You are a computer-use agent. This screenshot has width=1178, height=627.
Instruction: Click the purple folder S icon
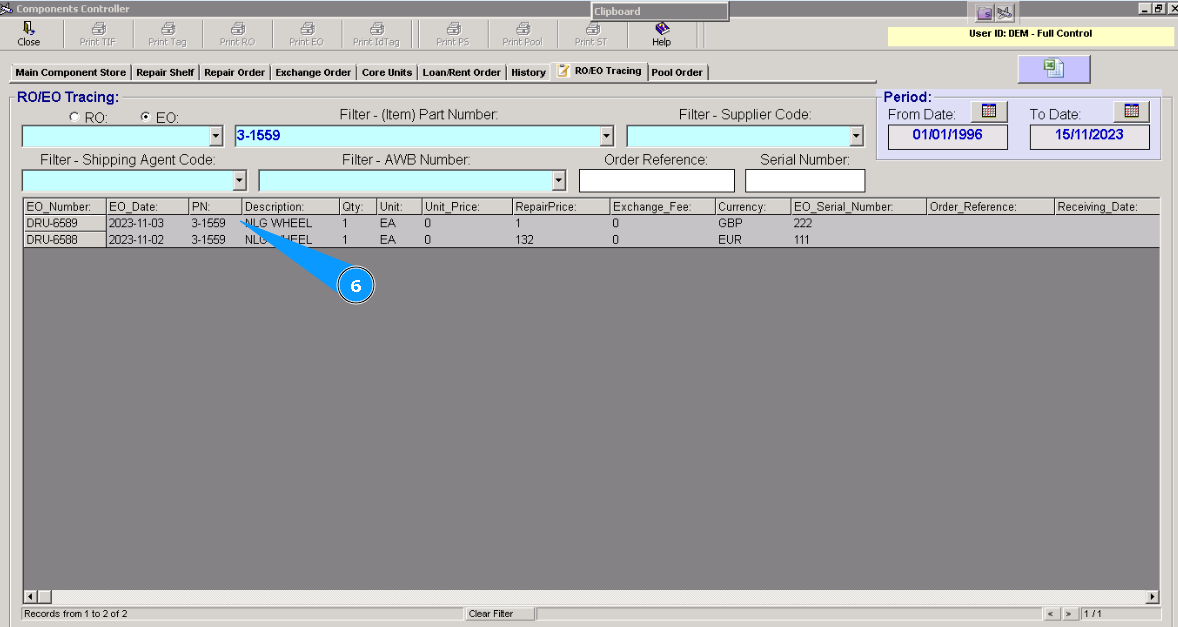point(984,13)
